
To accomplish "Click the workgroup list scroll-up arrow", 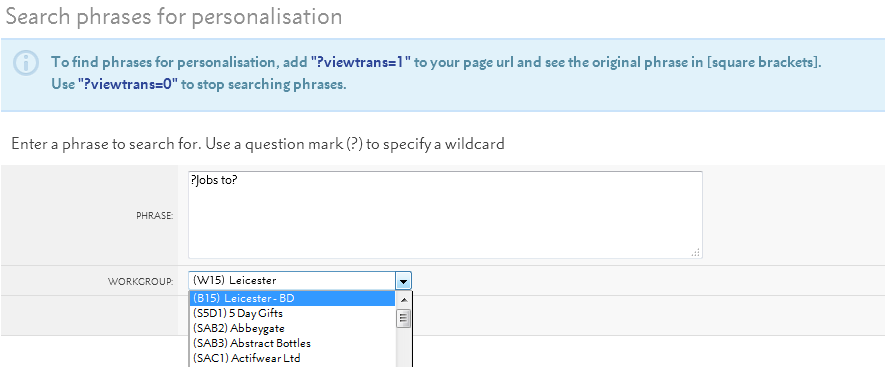I will tap(404, 299).
